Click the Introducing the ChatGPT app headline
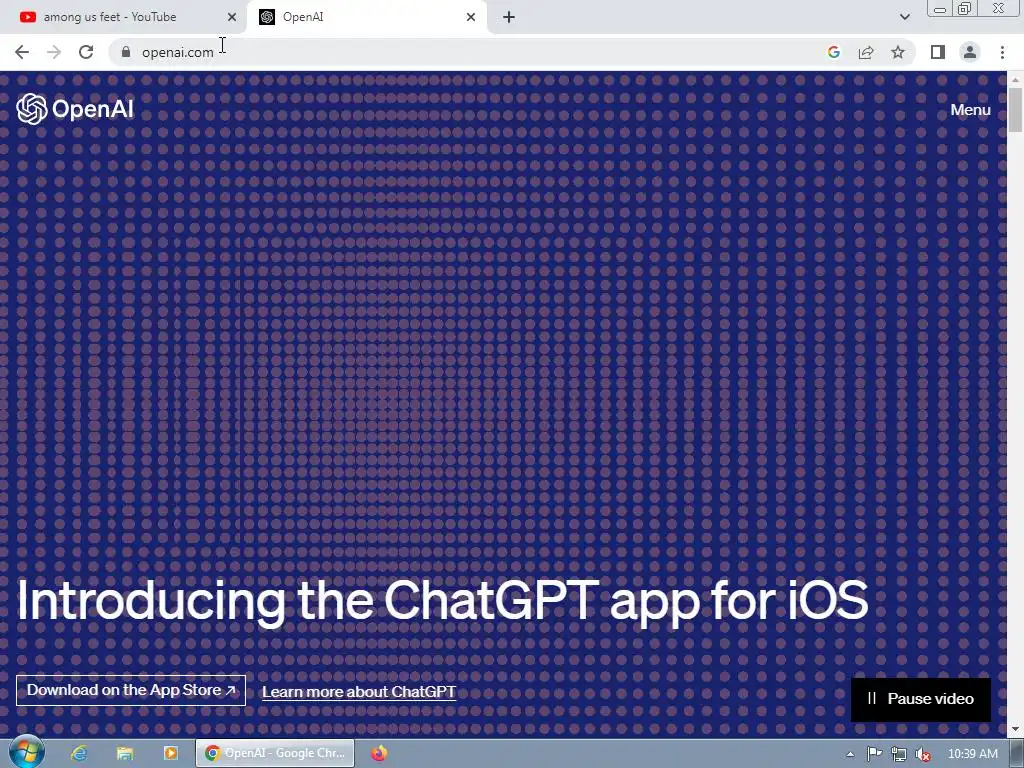Image resolution: width=1024 pixels, height=768 pixels. [442, 601]
